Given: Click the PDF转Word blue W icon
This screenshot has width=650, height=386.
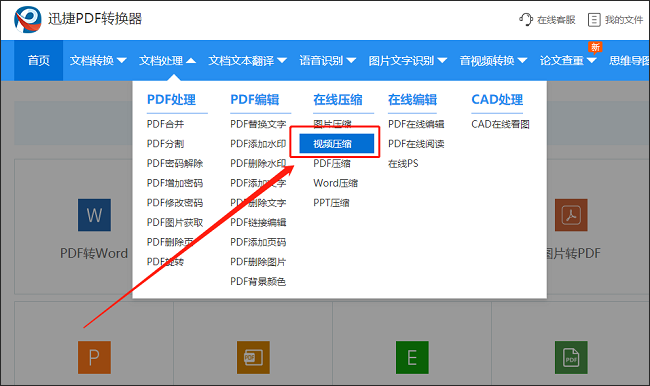Looking at the screenshot, I should pyautogui.click(x=95, y=215).
